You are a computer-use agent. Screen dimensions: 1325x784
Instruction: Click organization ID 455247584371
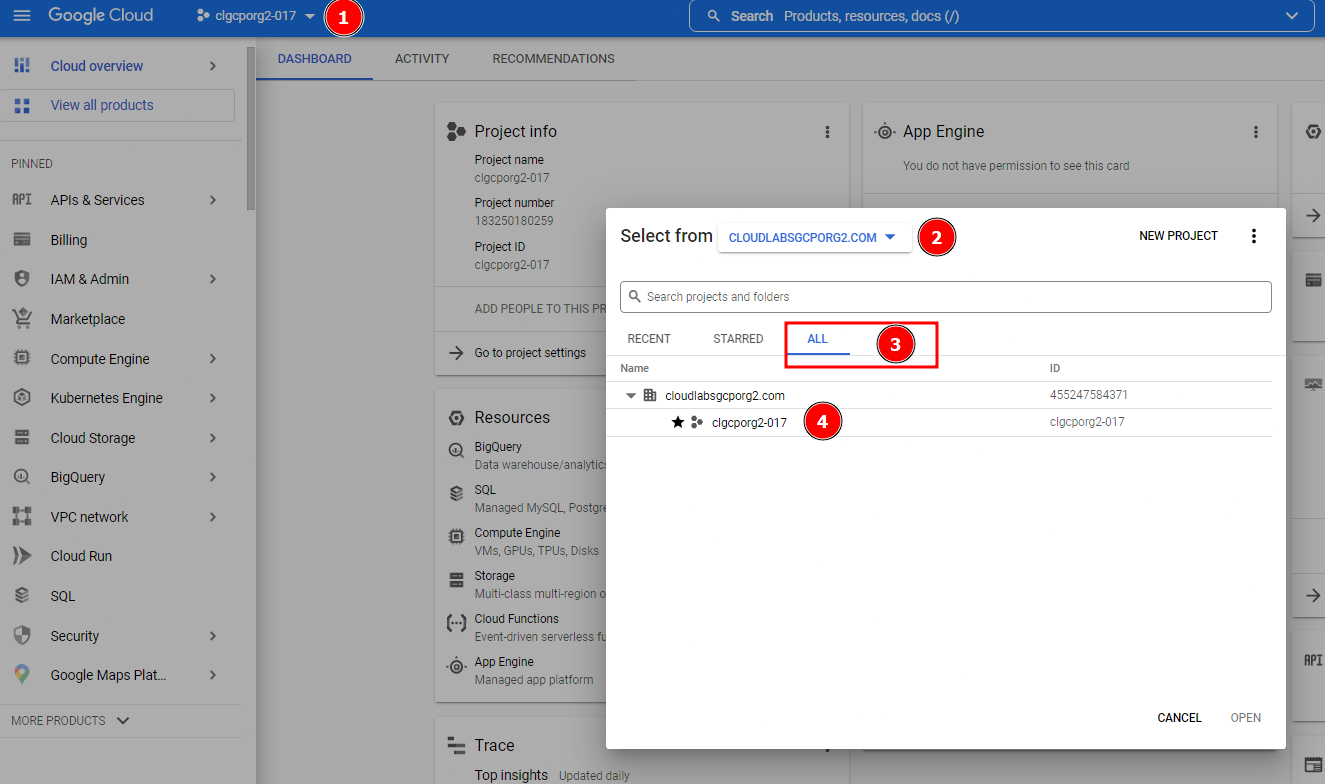click(x=1089, y=395)
